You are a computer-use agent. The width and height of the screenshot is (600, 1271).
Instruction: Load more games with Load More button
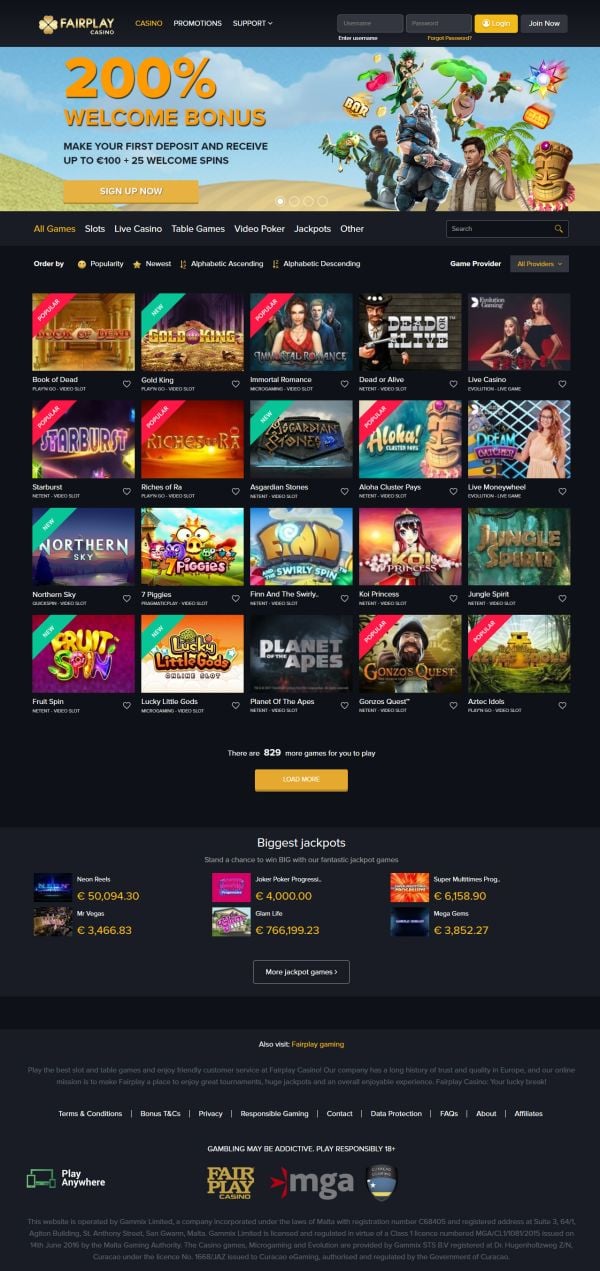point(301,780)
